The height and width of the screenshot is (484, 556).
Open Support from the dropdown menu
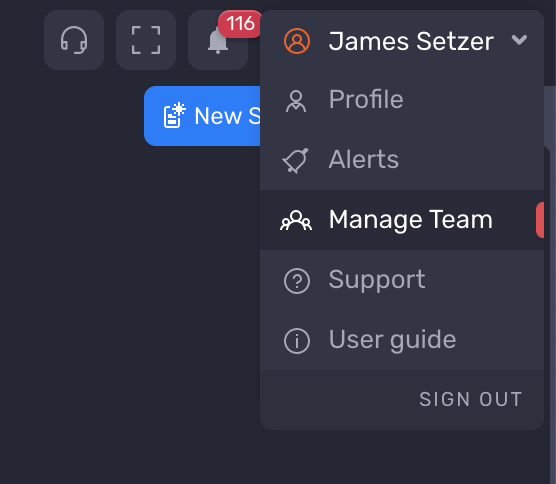[x=402, y=280]
